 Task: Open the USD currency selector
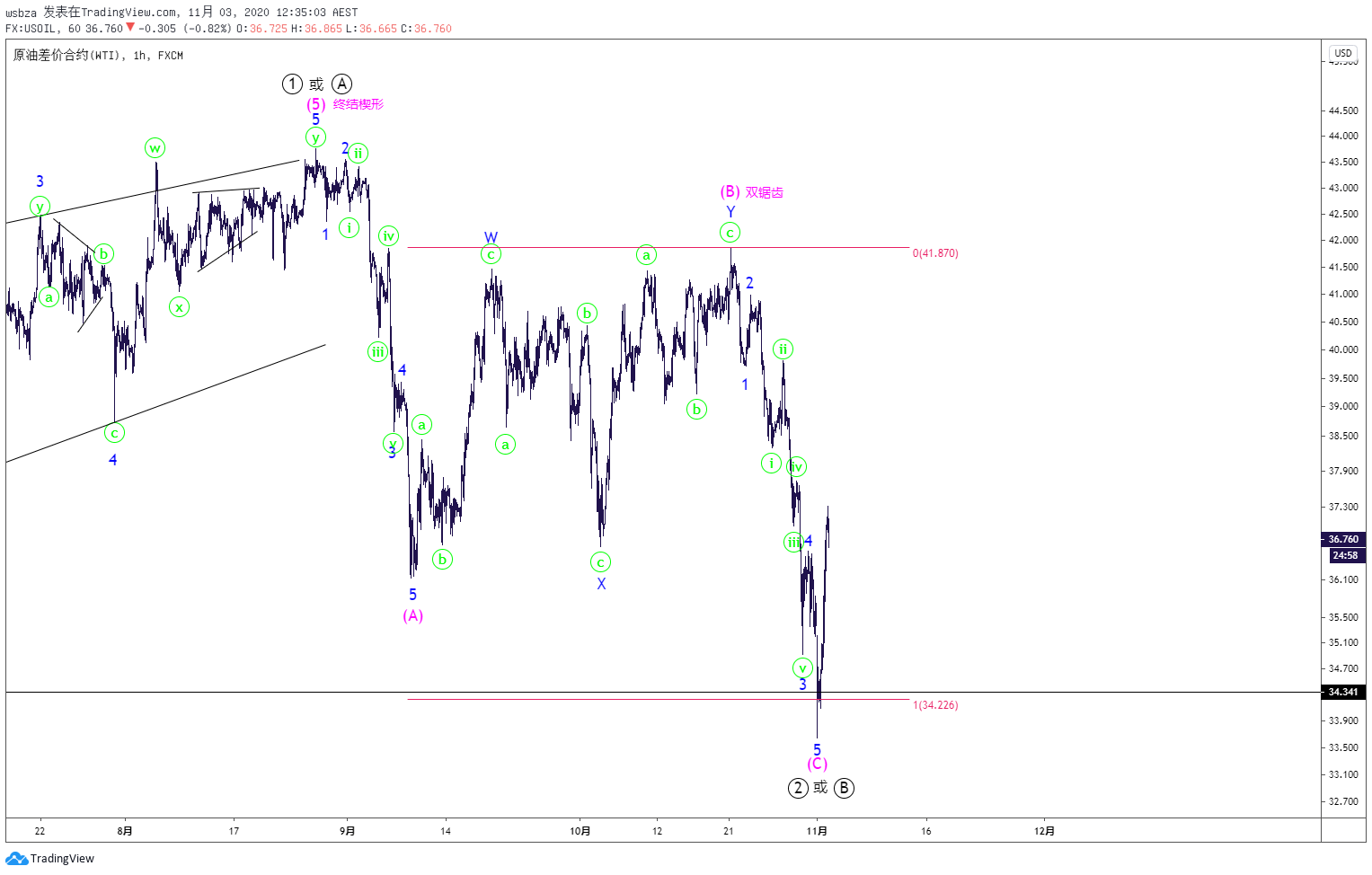point(1343,53)
